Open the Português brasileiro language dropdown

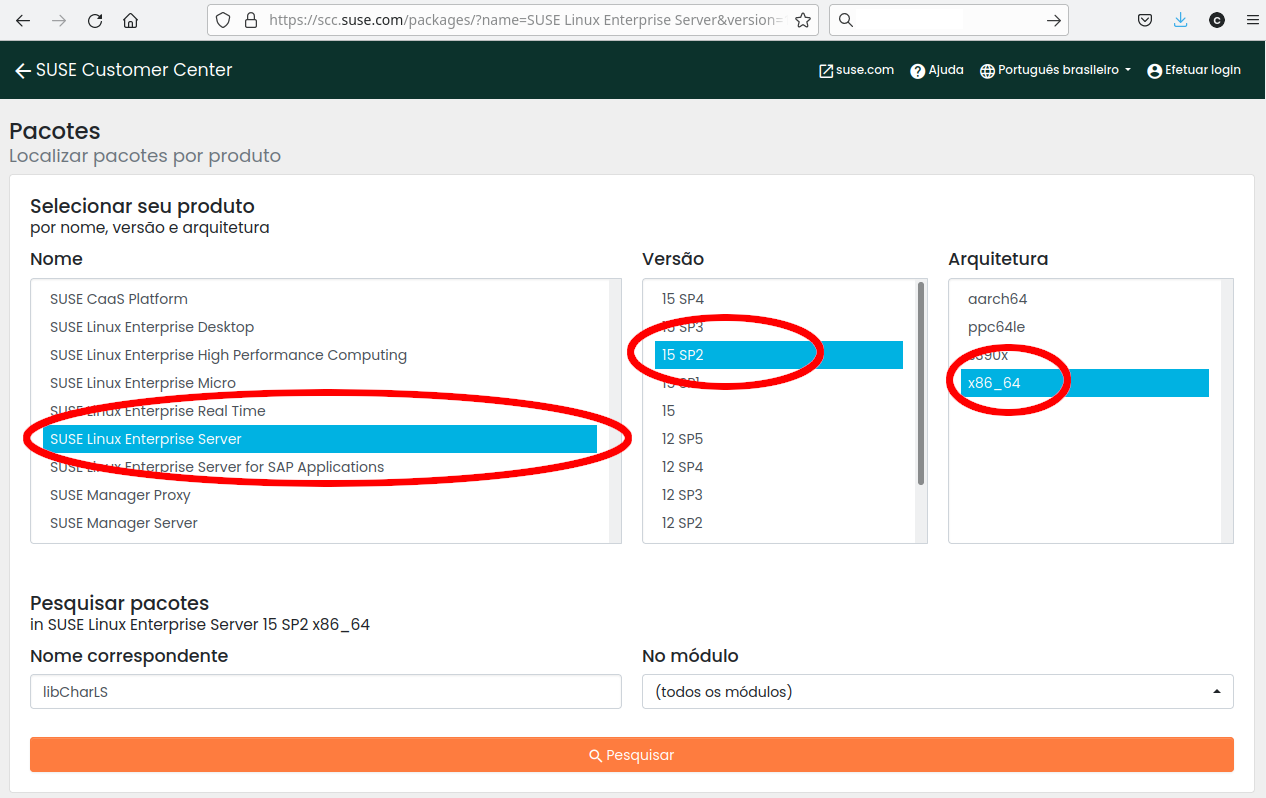coord(1056,70)
